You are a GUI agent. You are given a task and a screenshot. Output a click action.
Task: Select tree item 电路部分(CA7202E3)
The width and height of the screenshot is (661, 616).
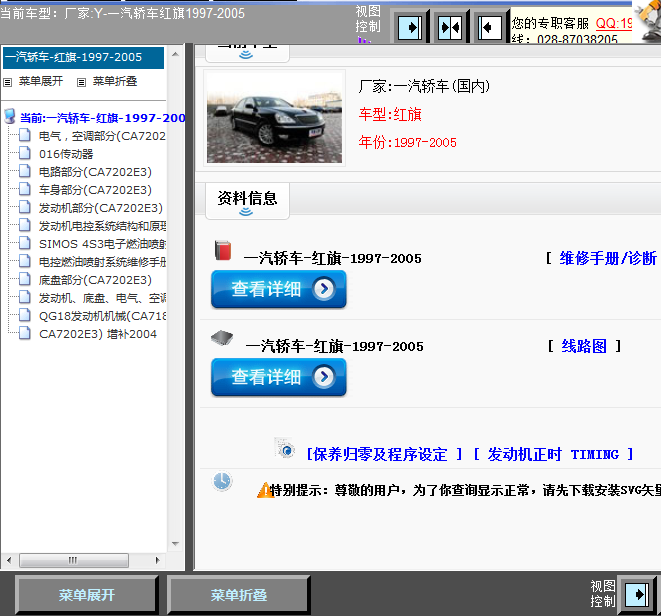[x=95, y=172]
